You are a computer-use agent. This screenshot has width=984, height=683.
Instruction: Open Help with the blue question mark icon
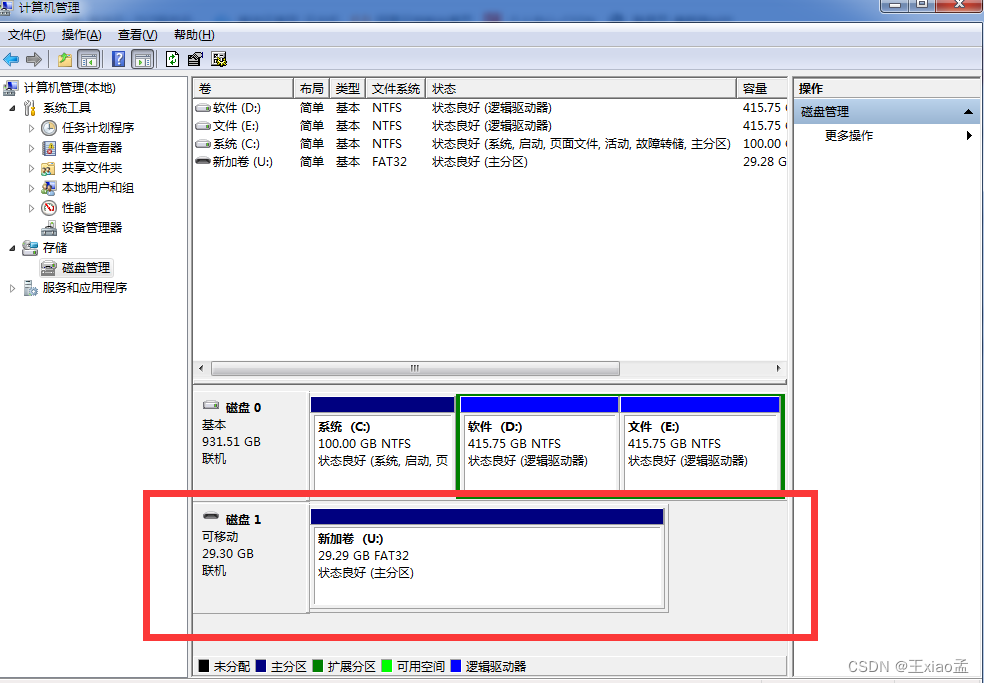[x=118, y=59]
